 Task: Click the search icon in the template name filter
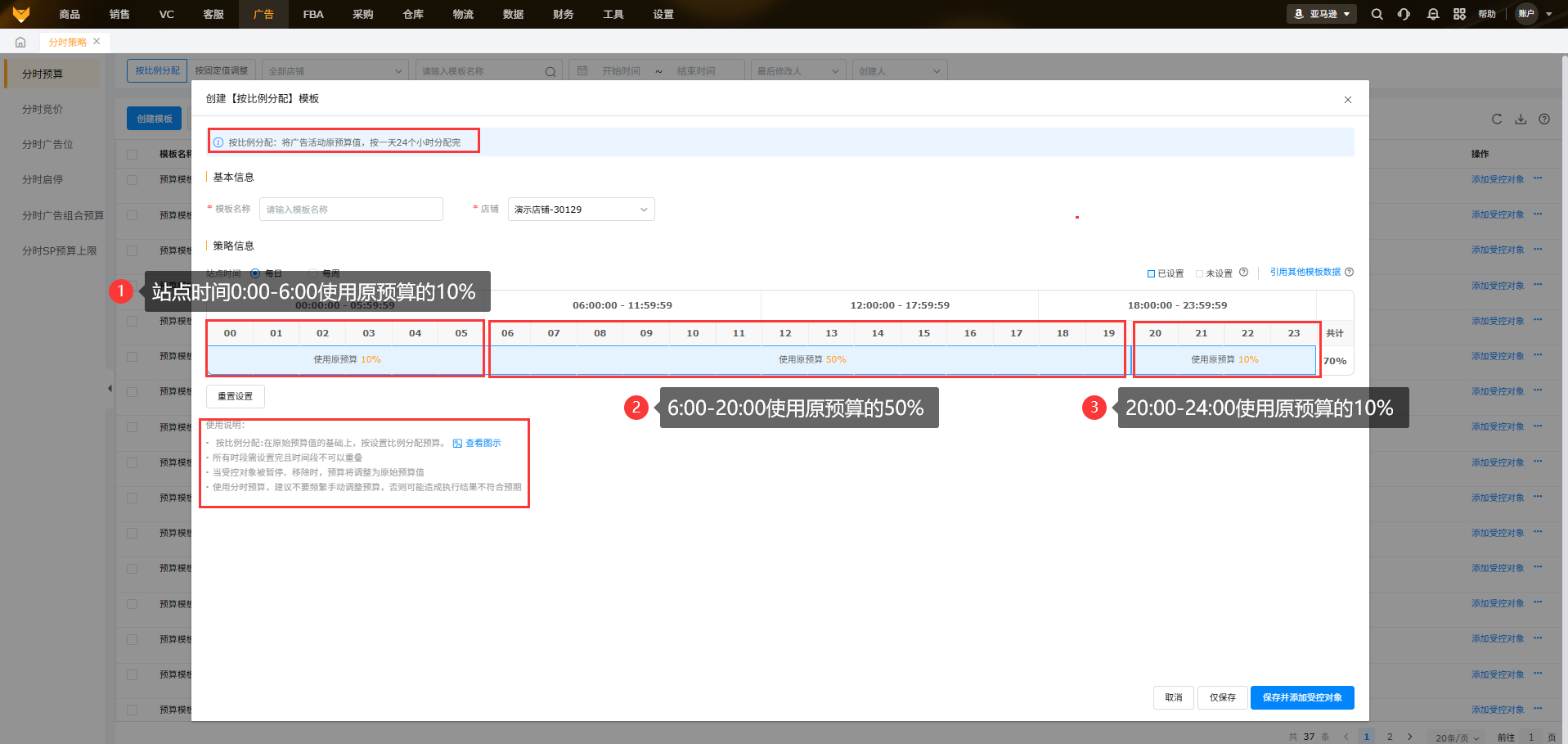click(x=550, y=72)
